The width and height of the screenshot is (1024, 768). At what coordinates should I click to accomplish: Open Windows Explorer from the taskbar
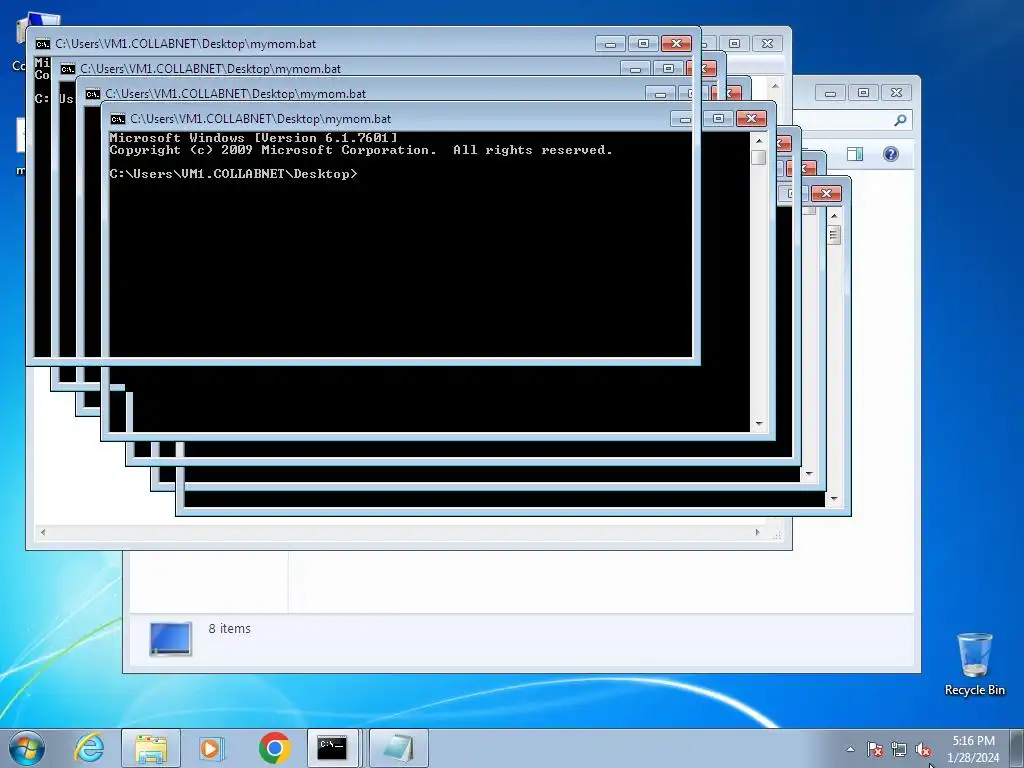(151, 748)
